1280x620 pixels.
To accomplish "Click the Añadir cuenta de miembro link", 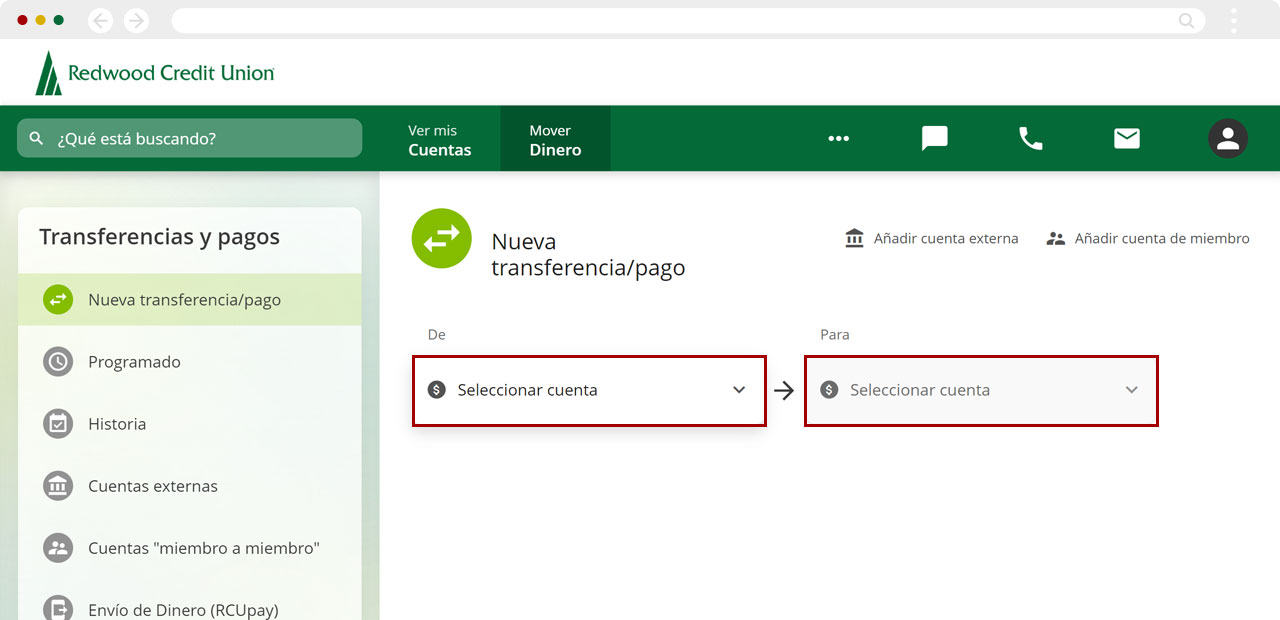I will 1148,239.
